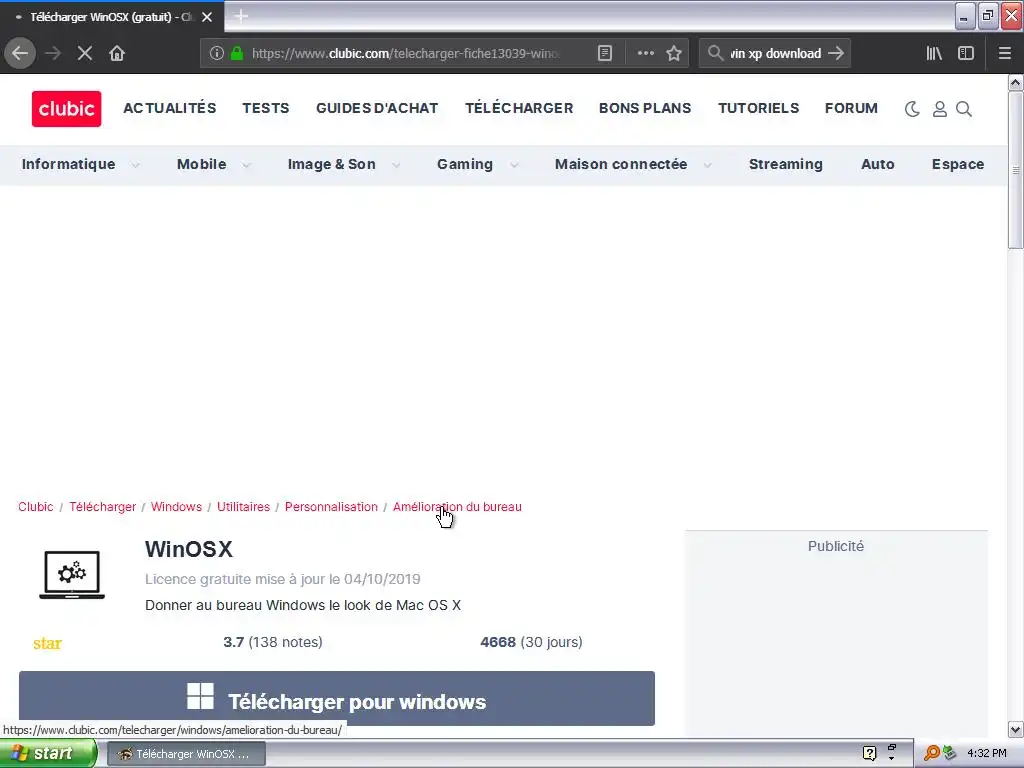This screenshot has width=1024, height=768.
Task: Click the Personnalisation breadcrumb link
Action: (331, 507)
